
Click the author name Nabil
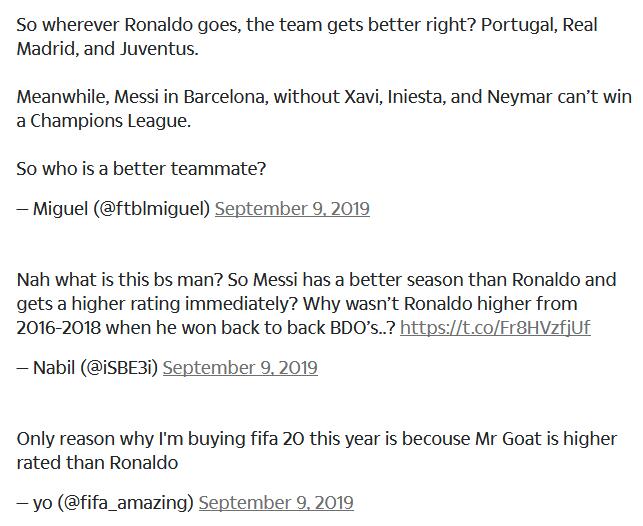pos(54,367)
